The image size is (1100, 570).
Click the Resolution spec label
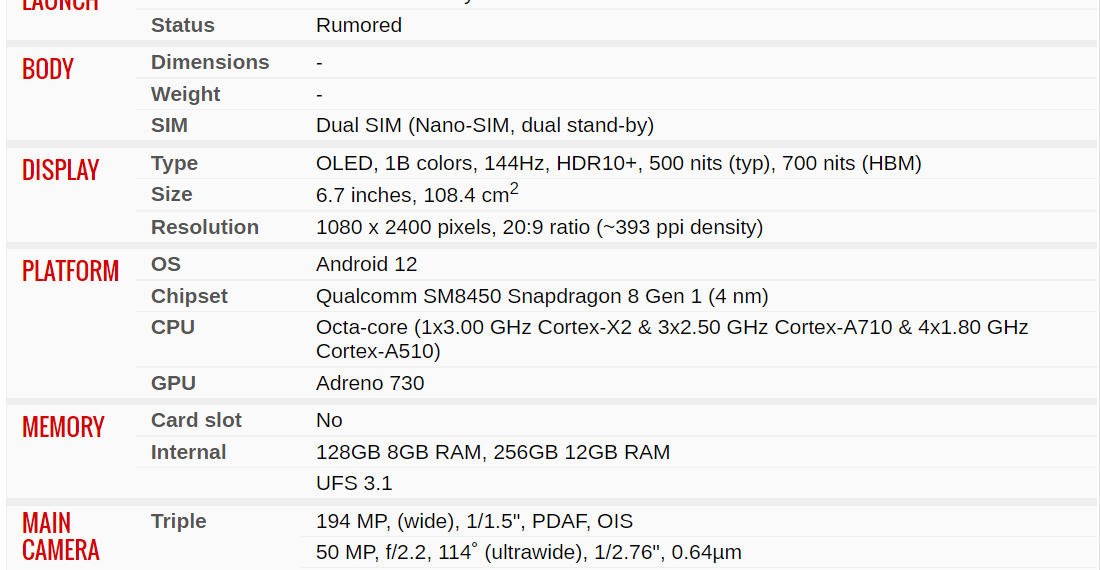point(205,227)
